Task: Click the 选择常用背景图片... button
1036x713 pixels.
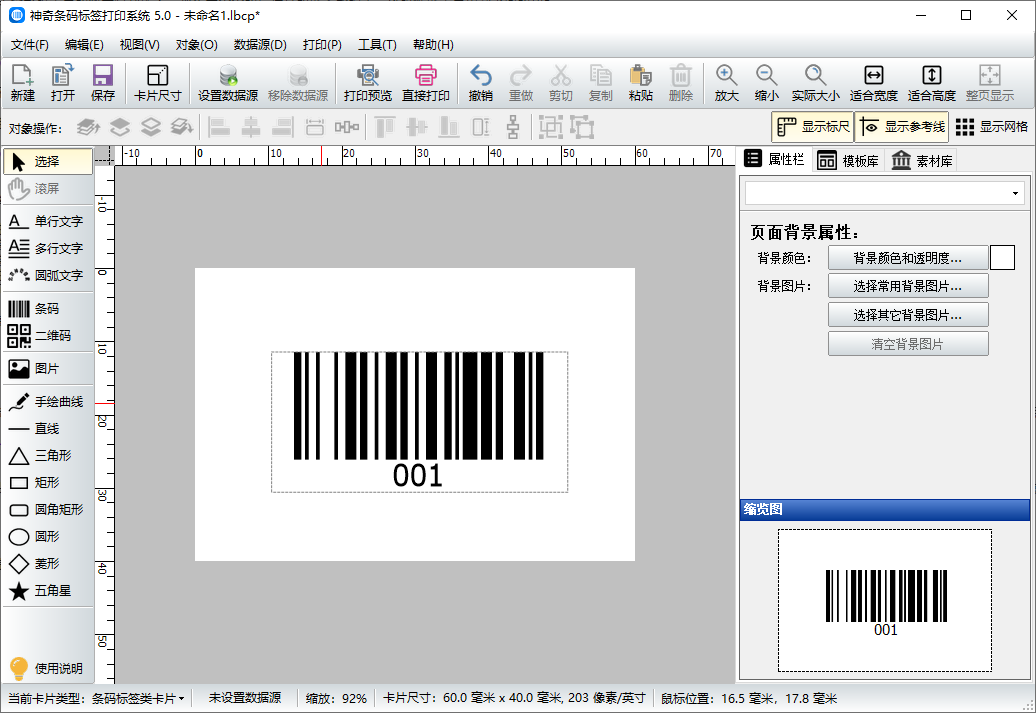Action: tap(908, 286)
